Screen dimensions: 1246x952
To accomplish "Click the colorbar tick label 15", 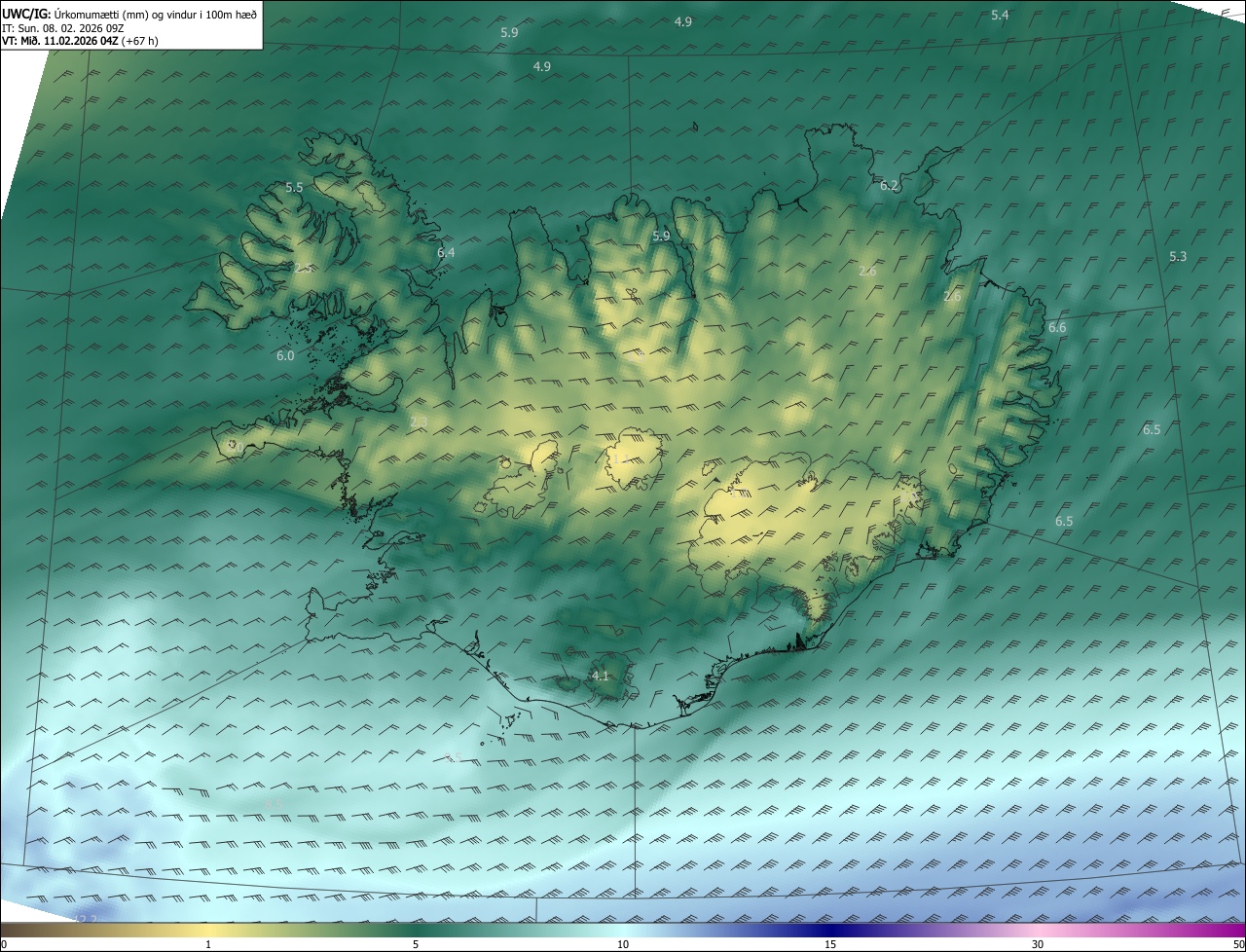I will (x=830, y=944).
